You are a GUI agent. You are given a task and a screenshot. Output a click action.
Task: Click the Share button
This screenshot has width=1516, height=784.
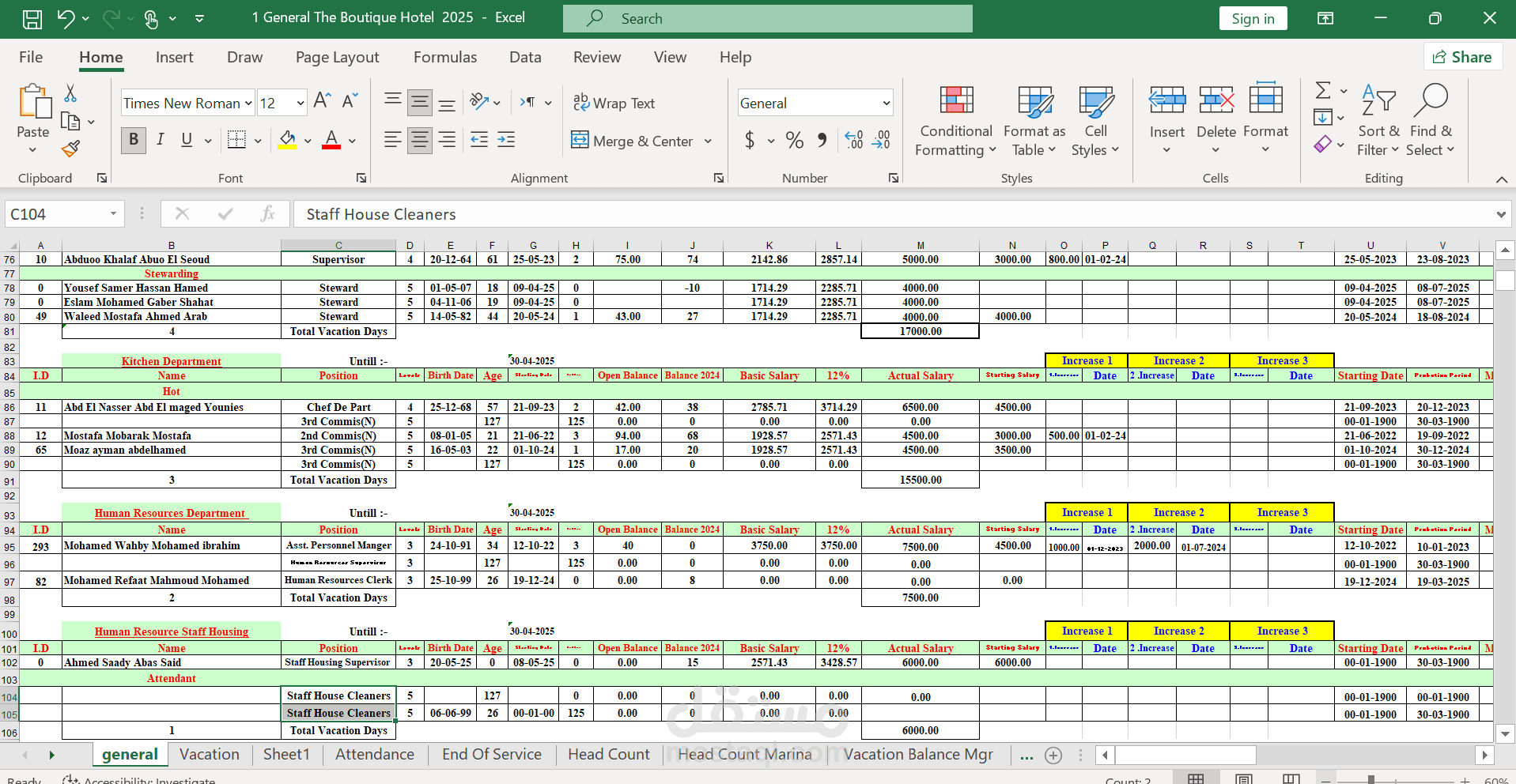pos(1462,57)
